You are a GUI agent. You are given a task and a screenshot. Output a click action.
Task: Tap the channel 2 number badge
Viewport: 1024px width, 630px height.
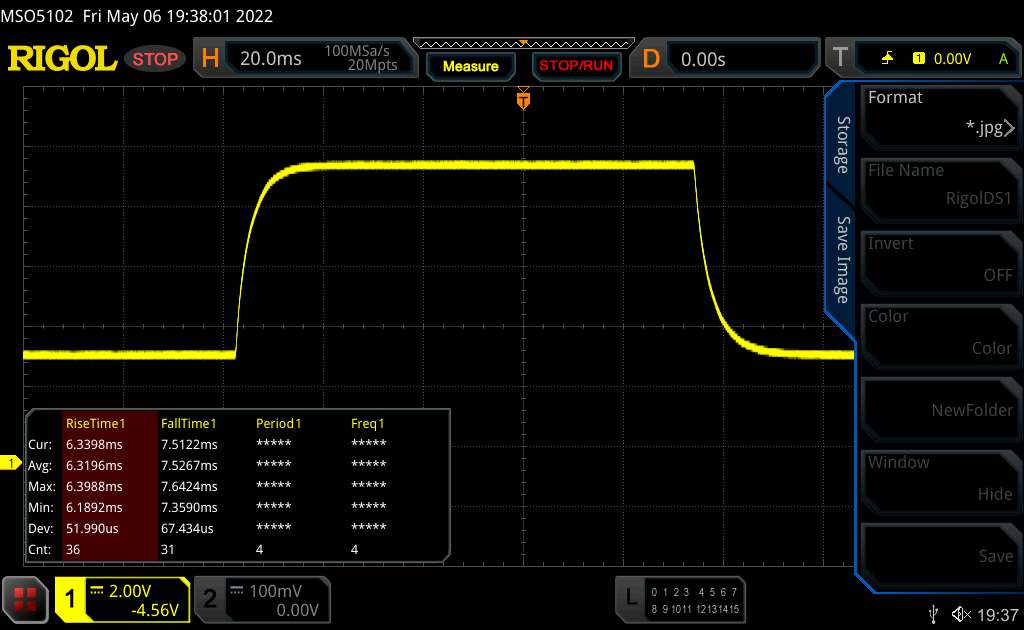(x=210, y=599)
